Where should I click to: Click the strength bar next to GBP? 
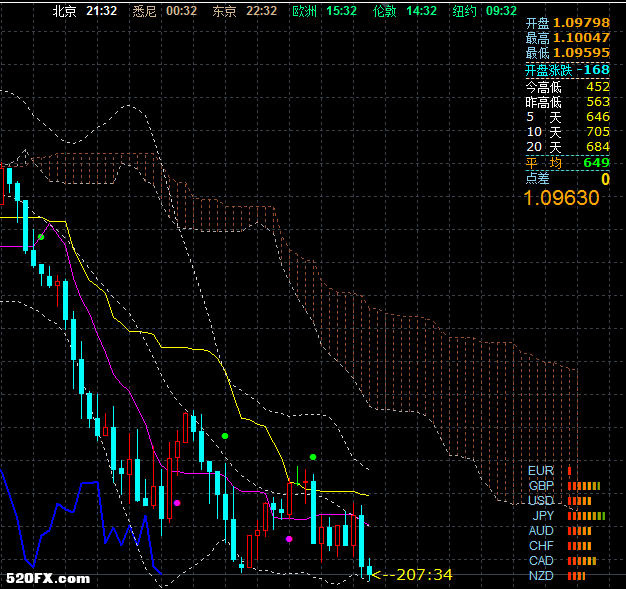[x=584, y=486]
